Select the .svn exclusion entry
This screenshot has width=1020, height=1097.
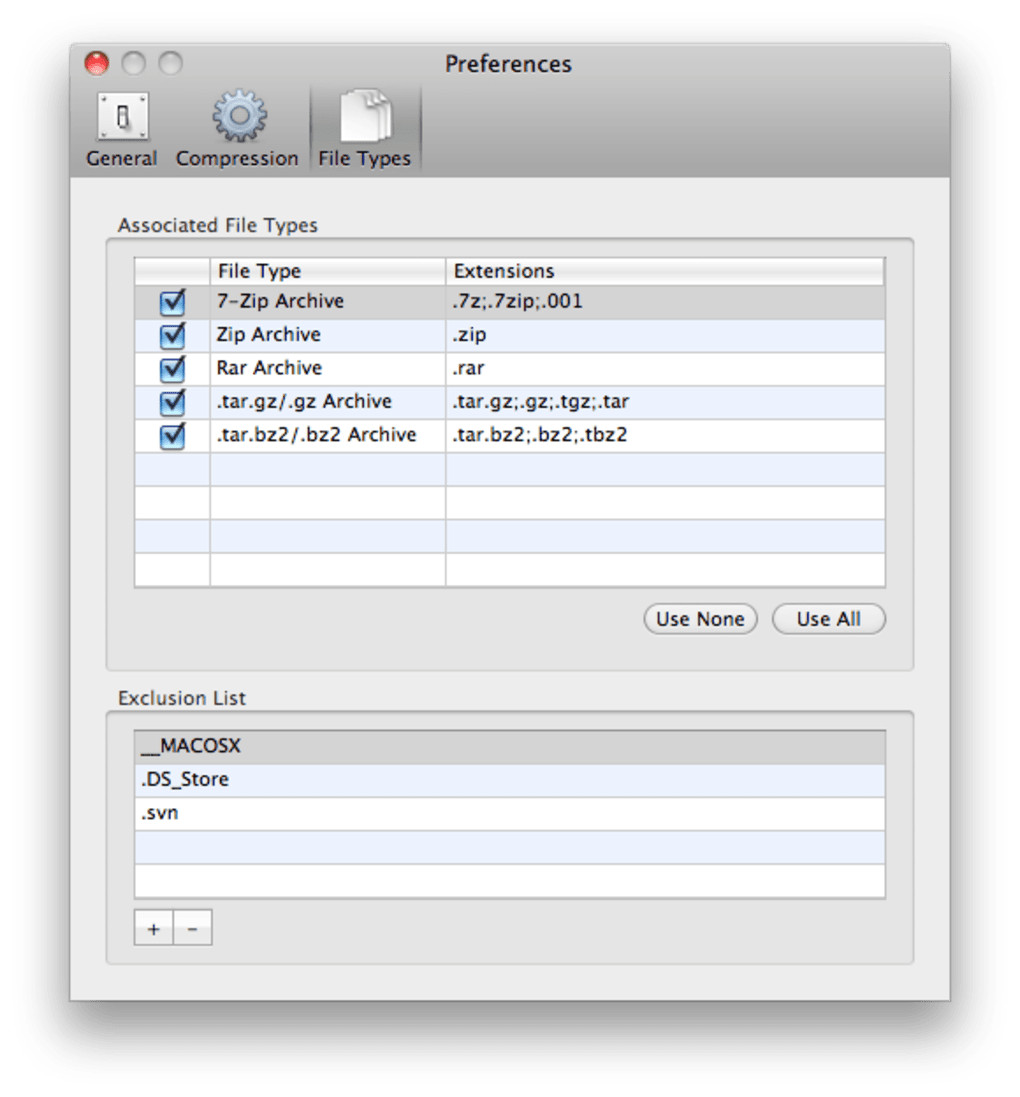pyautogui.click(x=509, y=814)
